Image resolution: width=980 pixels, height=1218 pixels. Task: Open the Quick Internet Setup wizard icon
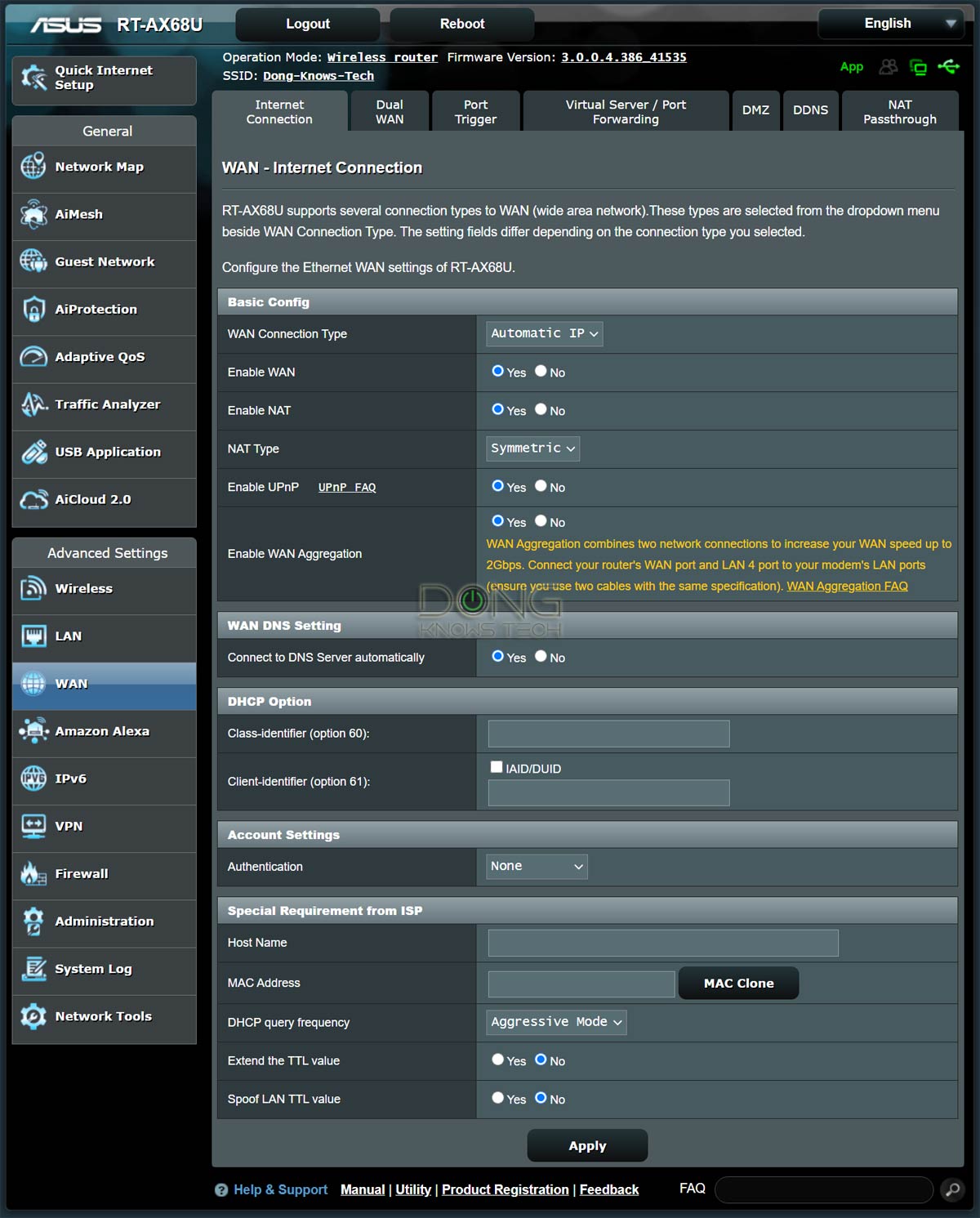tap(33, 78)
